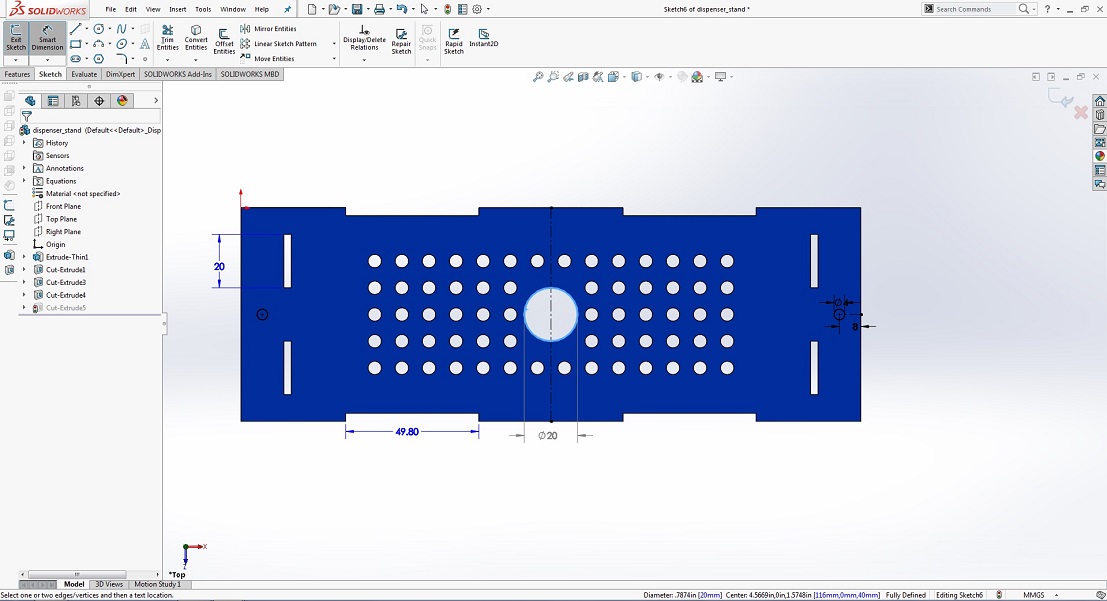The image size is (1107, 601).
Task: Open the FeatureManager design tree tab
Action: [x=30, y=101]
